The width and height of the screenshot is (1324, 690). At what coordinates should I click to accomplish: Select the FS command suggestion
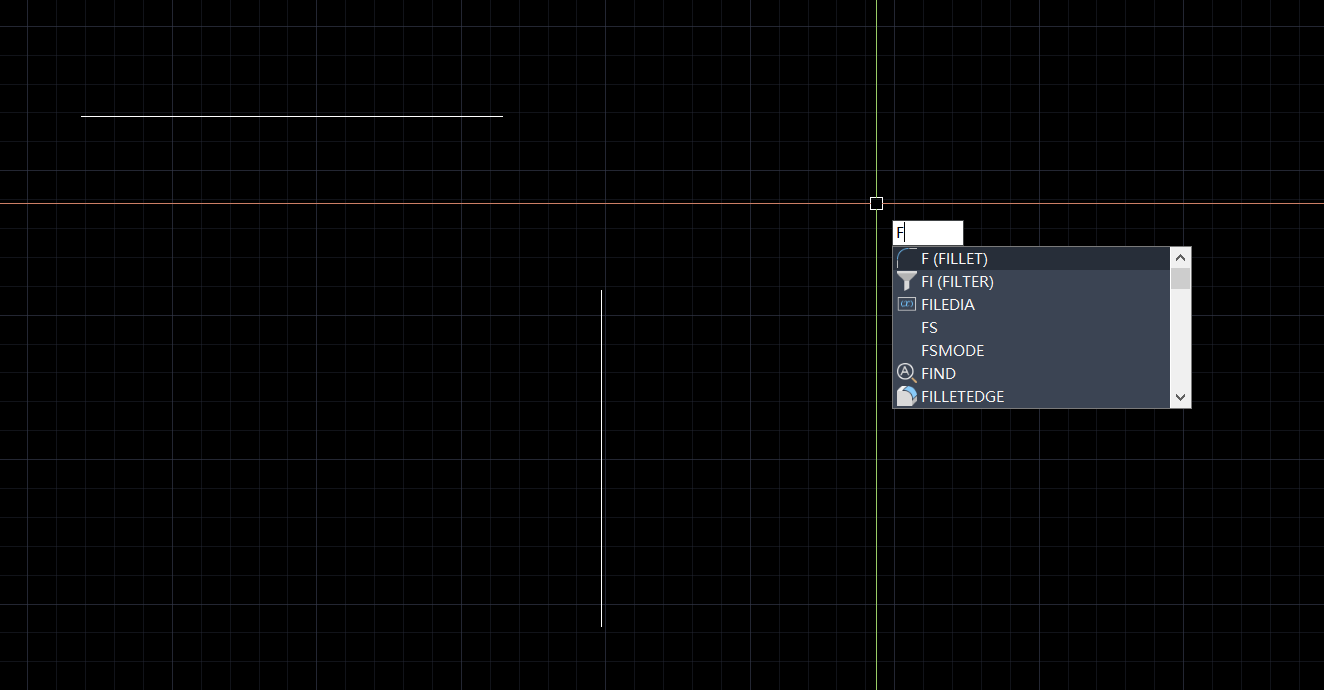point(929,328)
